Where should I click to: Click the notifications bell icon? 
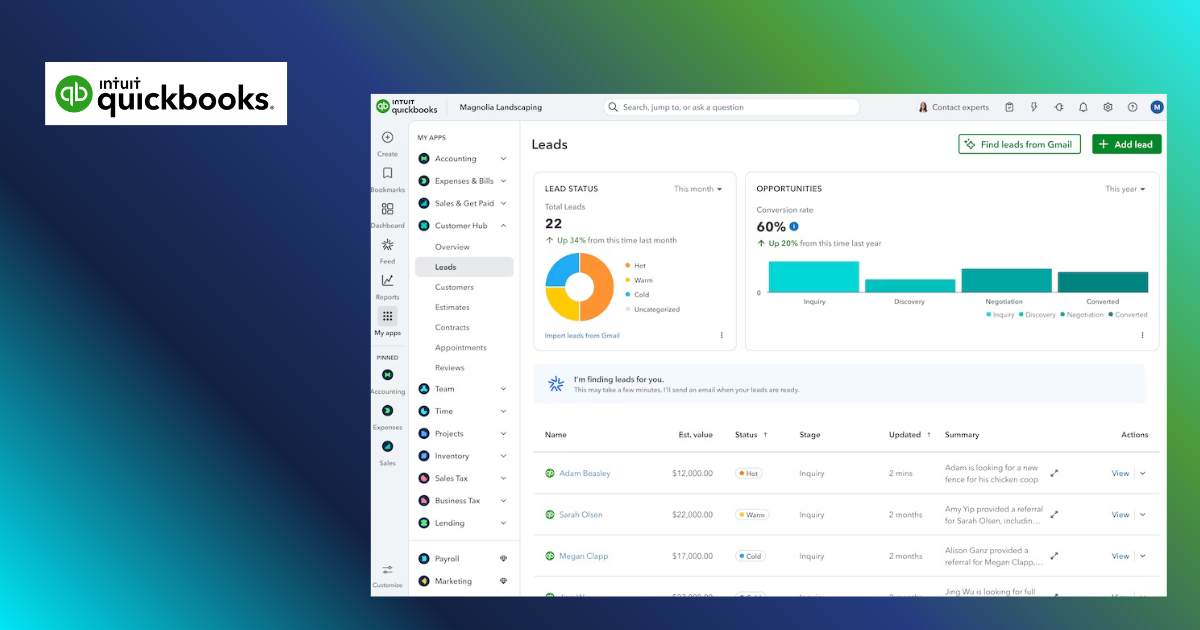tap(1083, 107)
